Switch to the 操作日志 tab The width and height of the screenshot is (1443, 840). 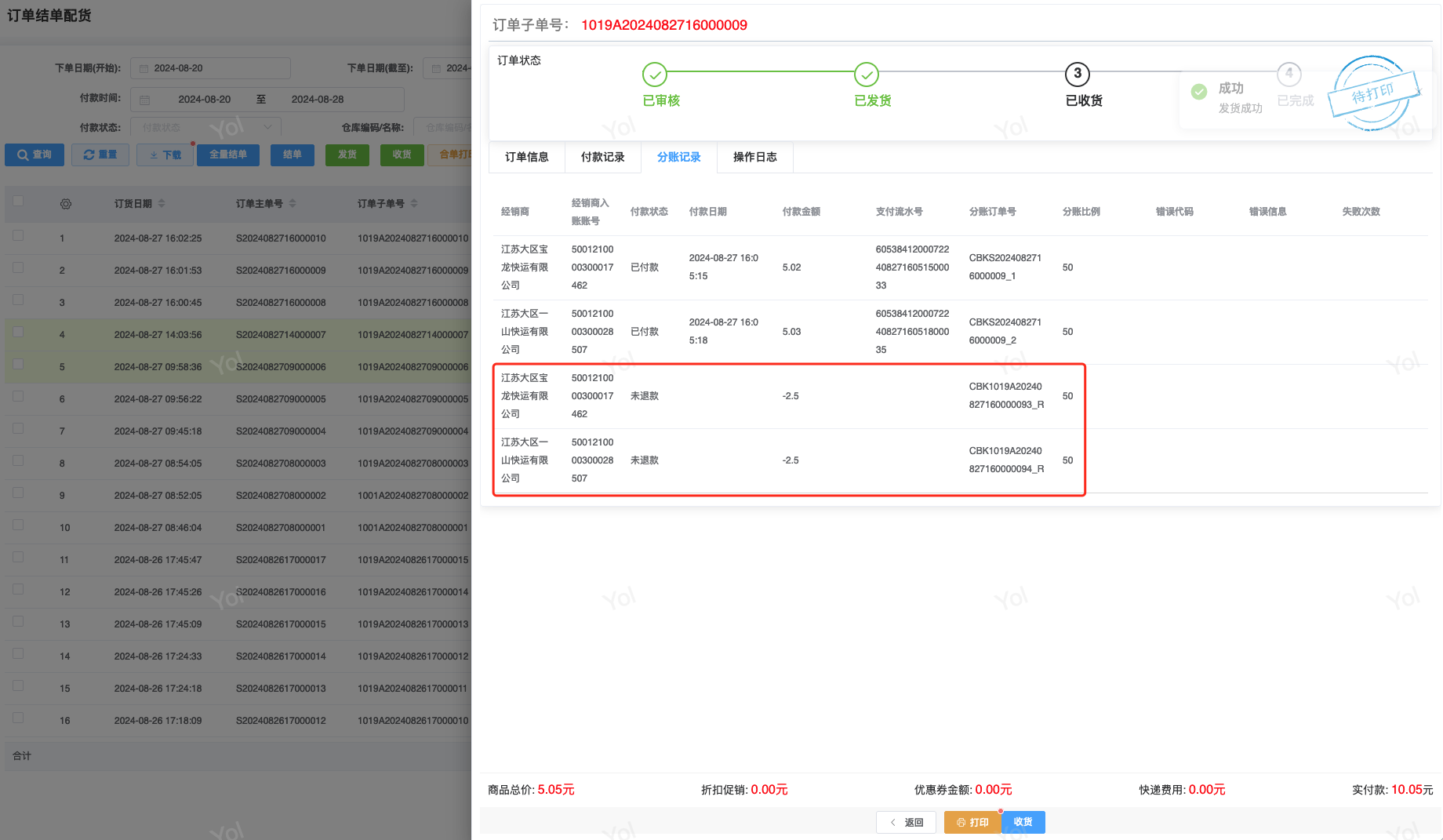(x=754, y=157)
